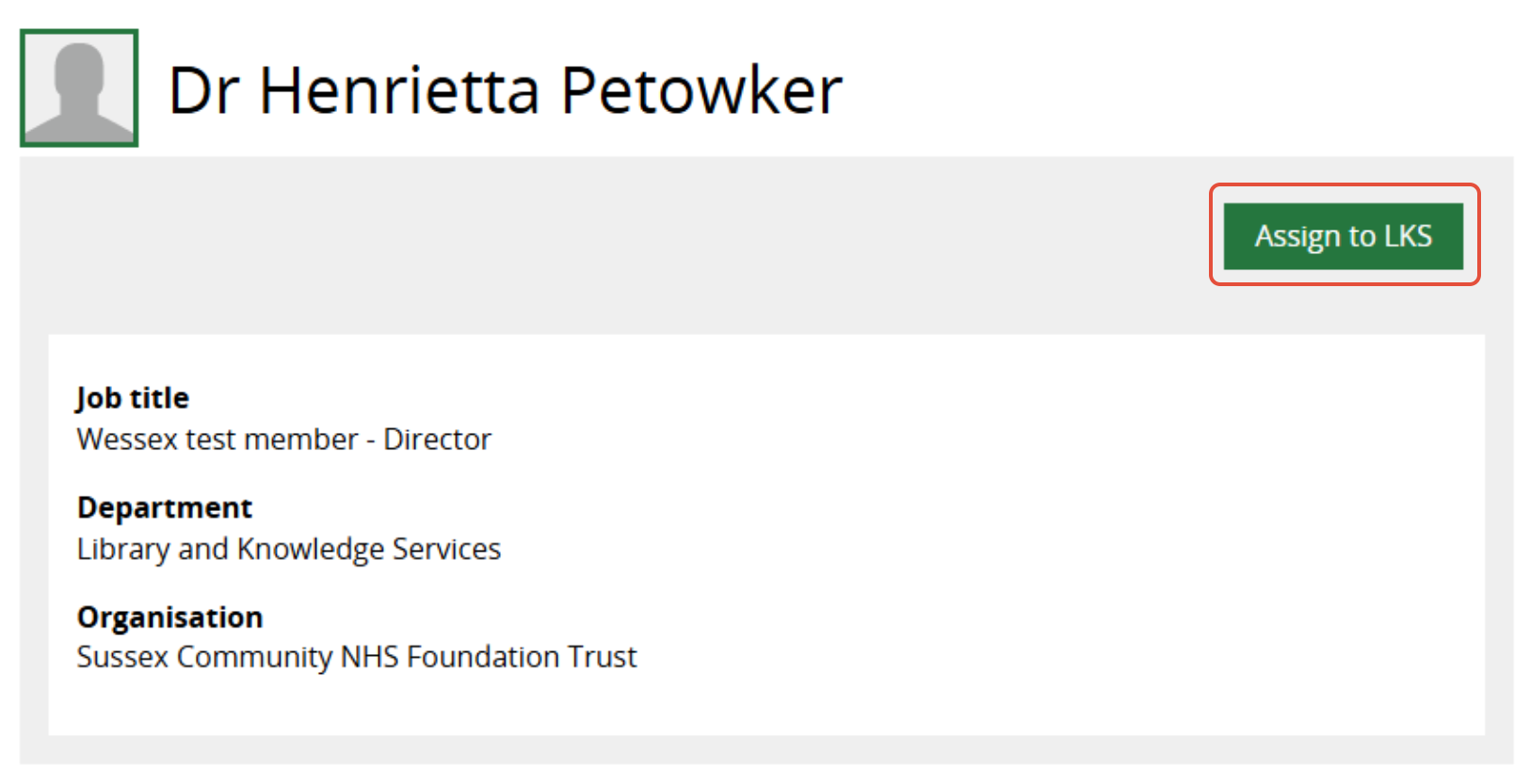Click the word Knowledge in the department value
Screen dimensions: 1530x784
click(311, 549)
